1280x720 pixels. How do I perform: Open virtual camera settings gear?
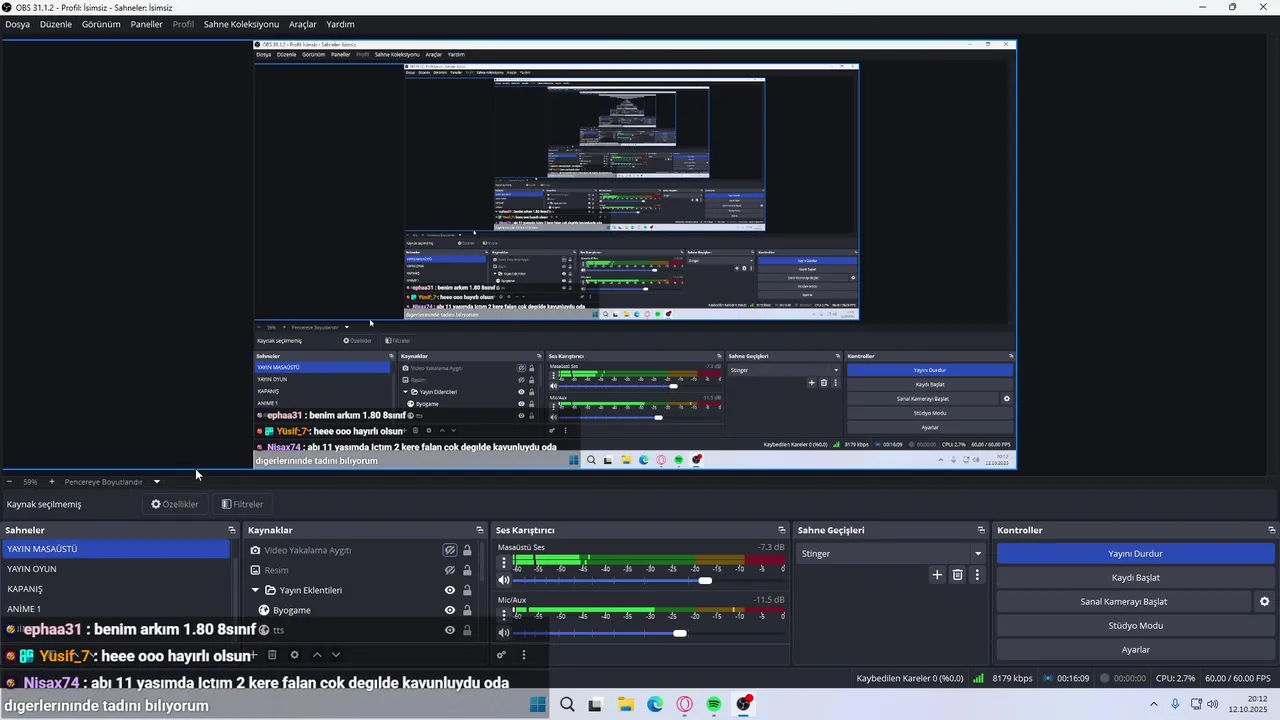click(1264, 602)
